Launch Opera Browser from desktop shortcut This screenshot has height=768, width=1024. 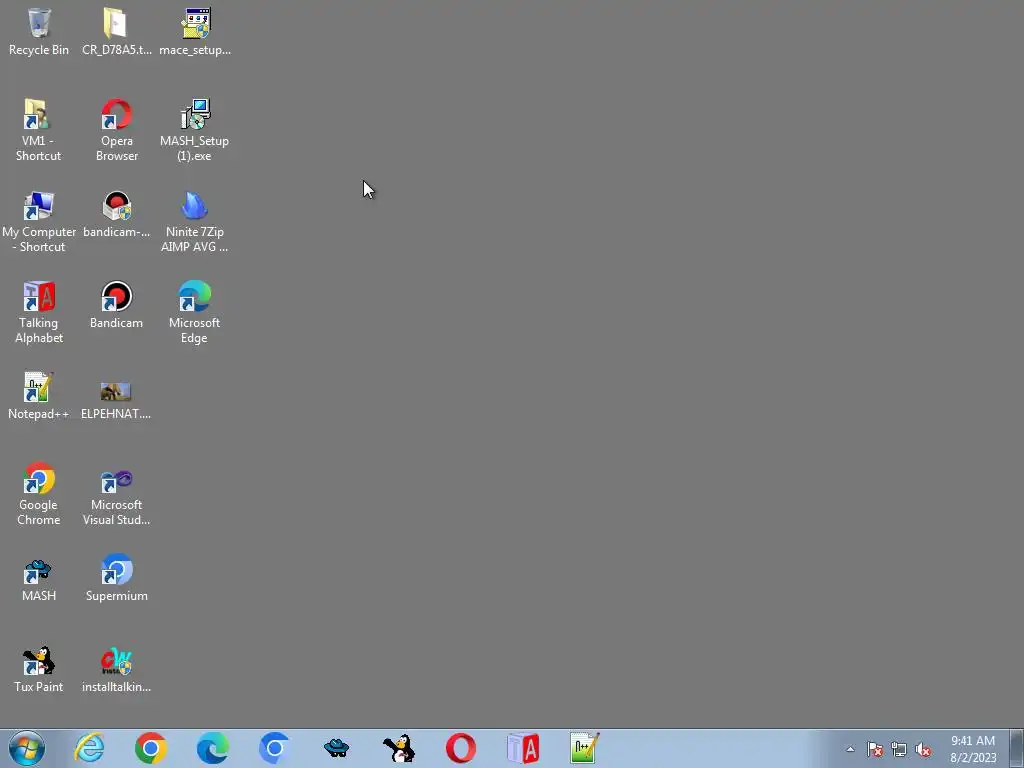pyautogui.click(x=116, y=130)
